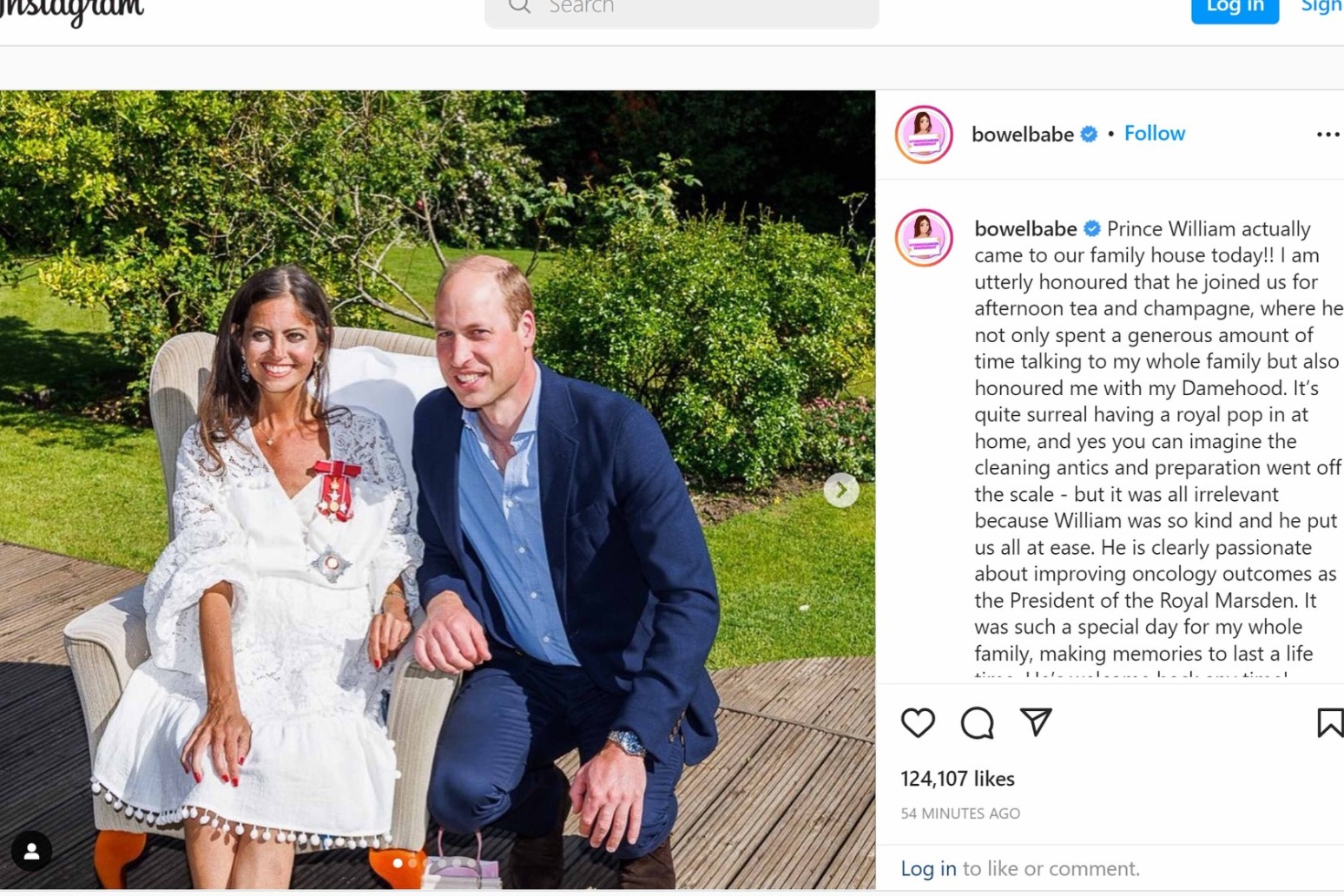View the 124,107 likes list
Image resolution: width=1344 pixels, height=896 pixels.
tap(958, 779)
